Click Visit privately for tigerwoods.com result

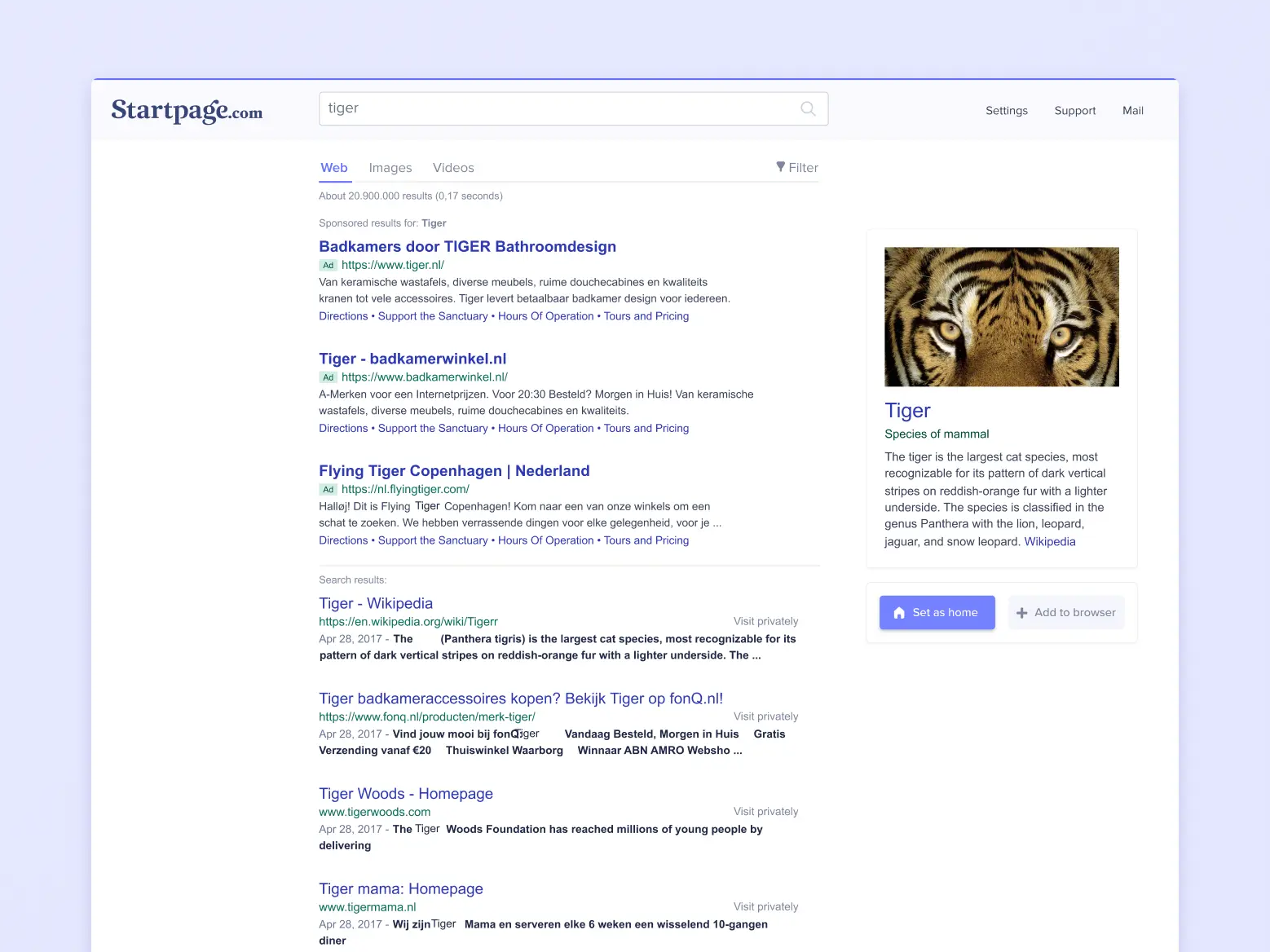[765, 812]
